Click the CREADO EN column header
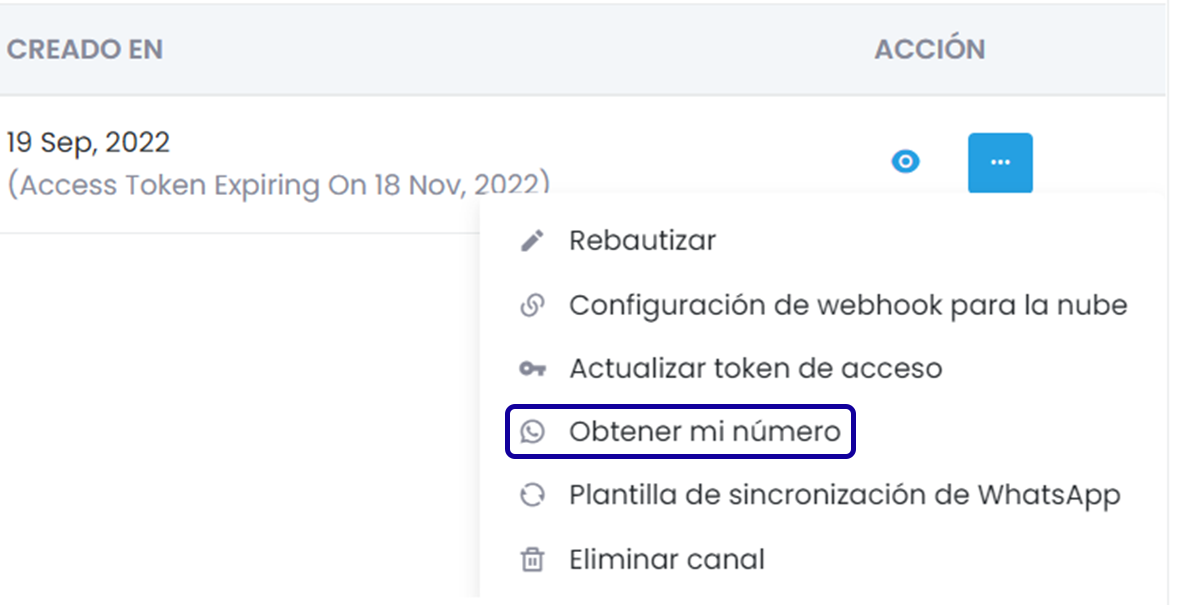 (x=85, y=49)
